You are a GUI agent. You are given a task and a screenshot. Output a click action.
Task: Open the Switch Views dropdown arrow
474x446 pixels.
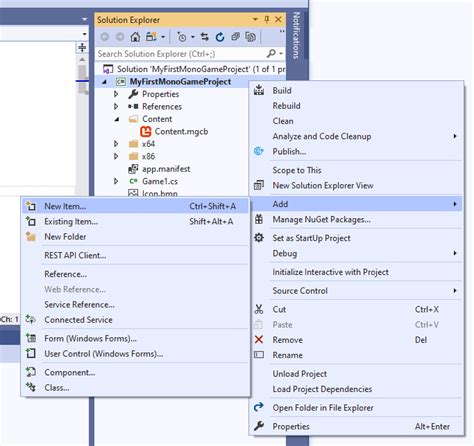[x=163, y=37]
